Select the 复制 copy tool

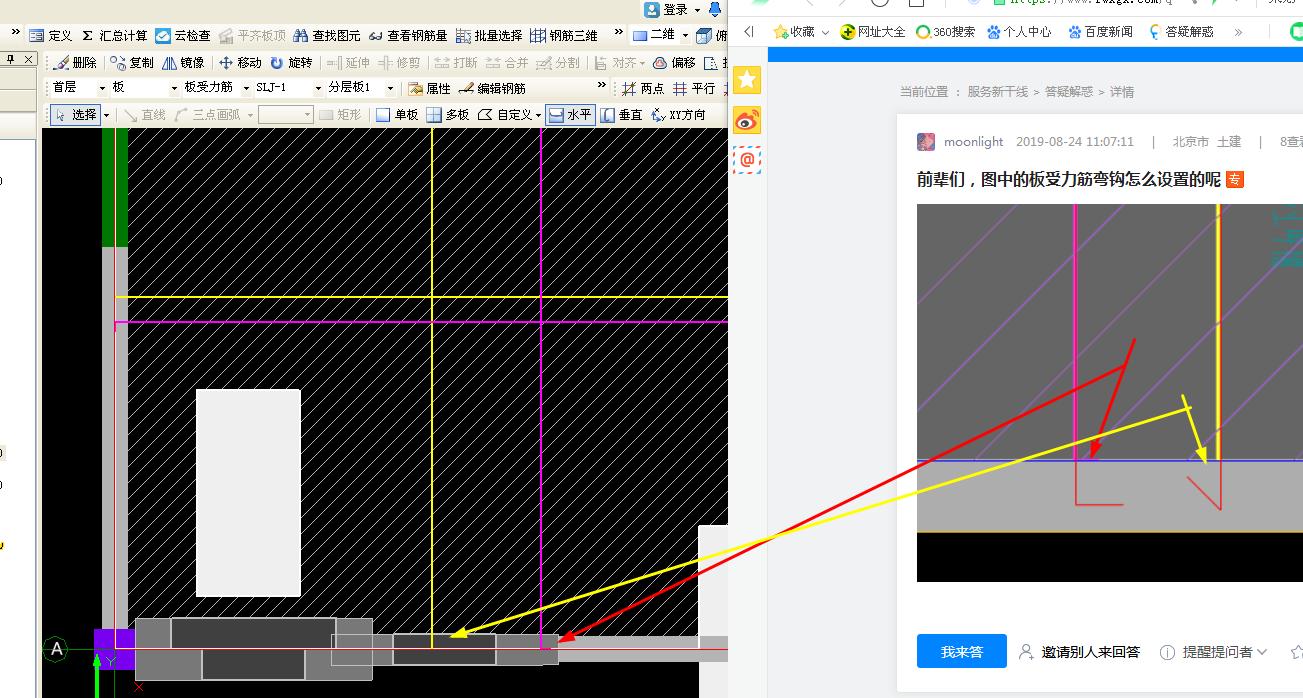click(x=132, y=62)
